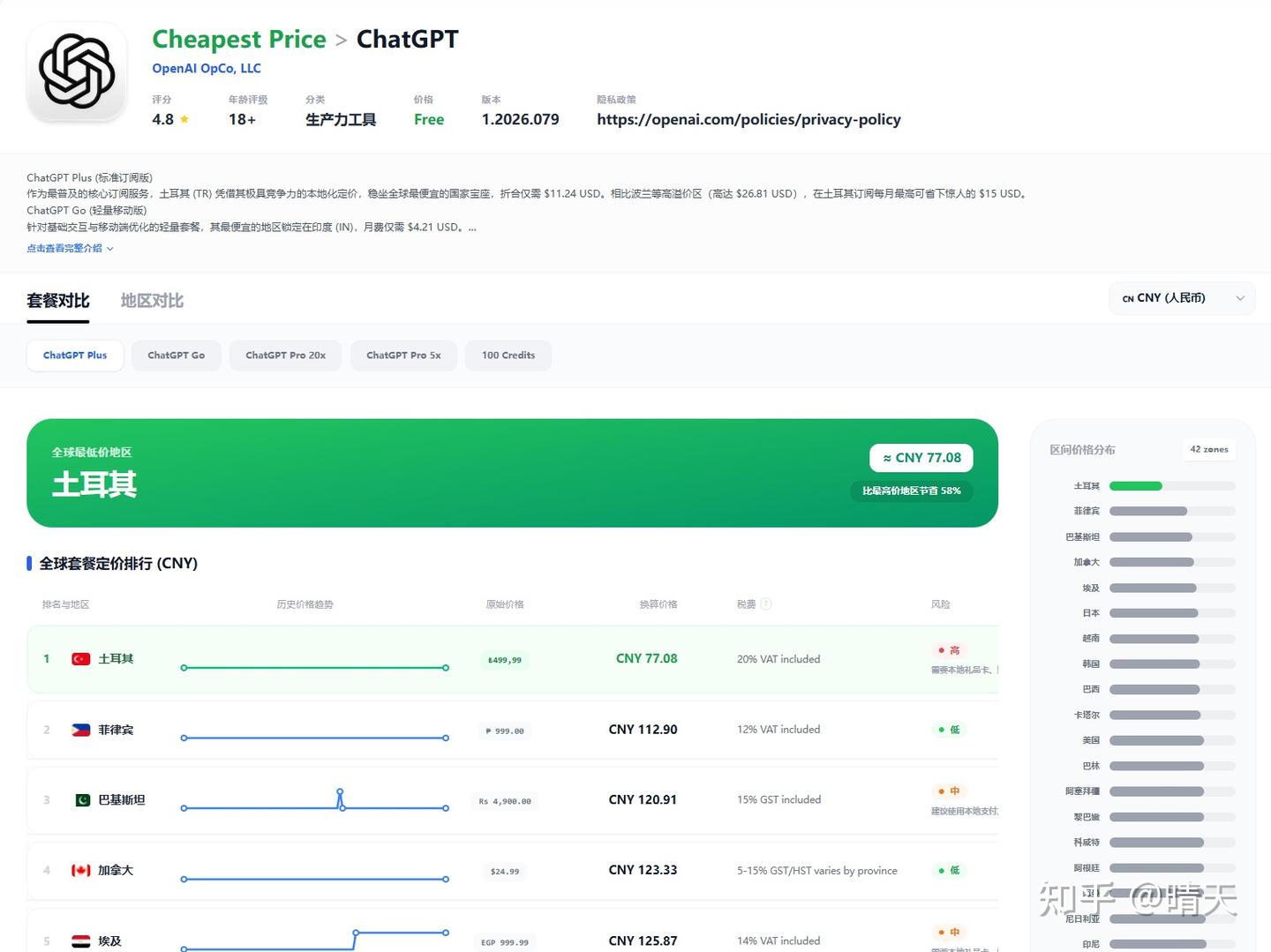Click the gold rating star icon
The height and width of the screenshot is (952, 1271).
(x=184, y=119)
